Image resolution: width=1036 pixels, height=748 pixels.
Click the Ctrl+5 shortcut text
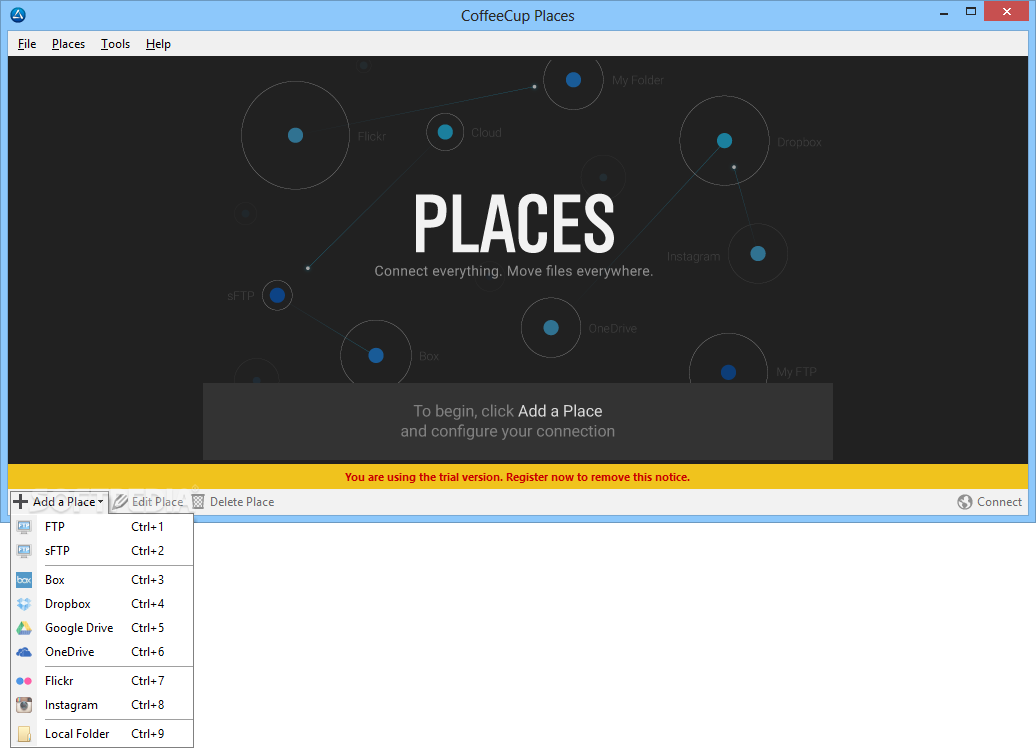pos(147,628)
